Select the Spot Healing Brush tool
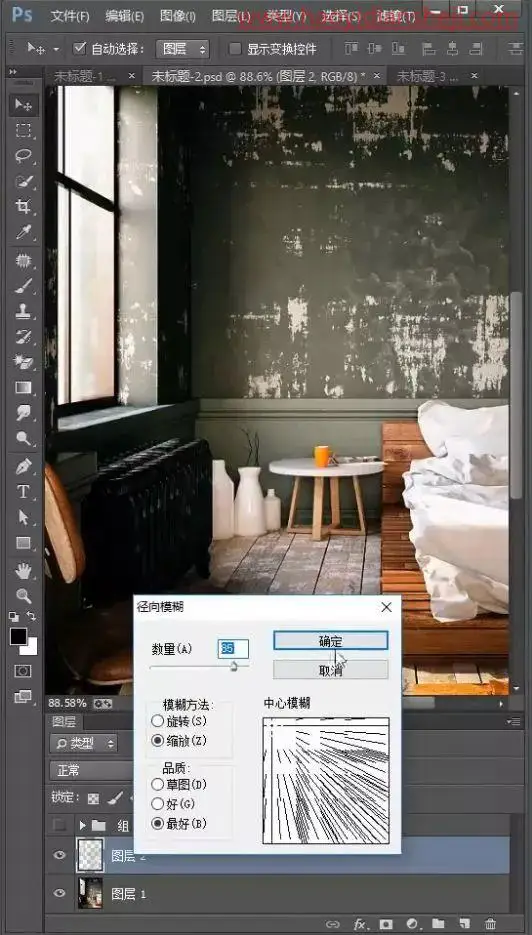This screenshot has width=532, height=935. pos(23,261)
